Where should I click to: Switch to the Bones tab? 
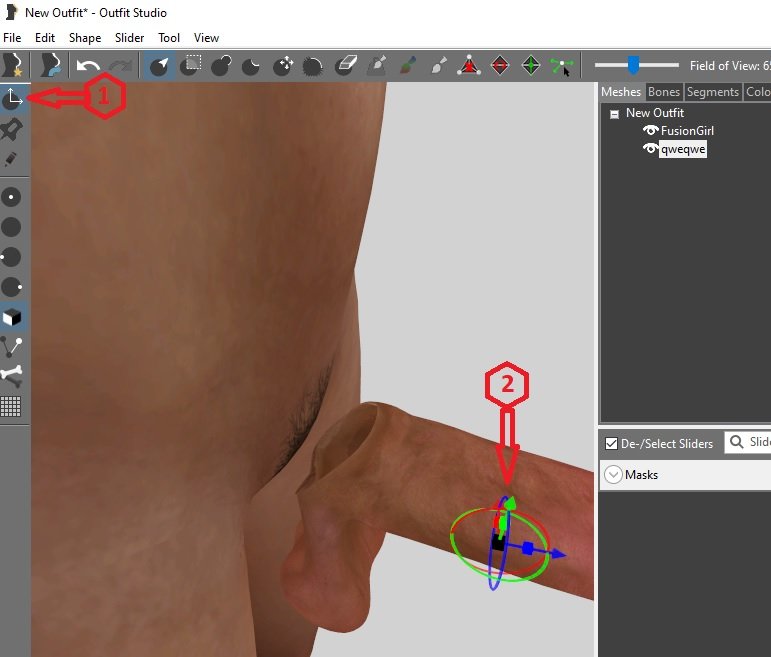tap(664, 92)
